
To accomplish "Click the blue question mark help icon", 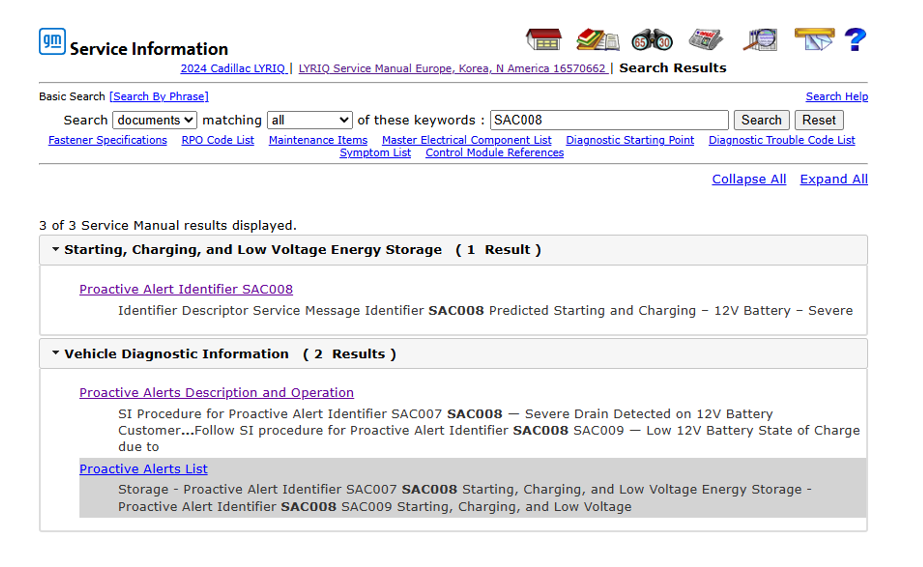I will coord(855,40).
